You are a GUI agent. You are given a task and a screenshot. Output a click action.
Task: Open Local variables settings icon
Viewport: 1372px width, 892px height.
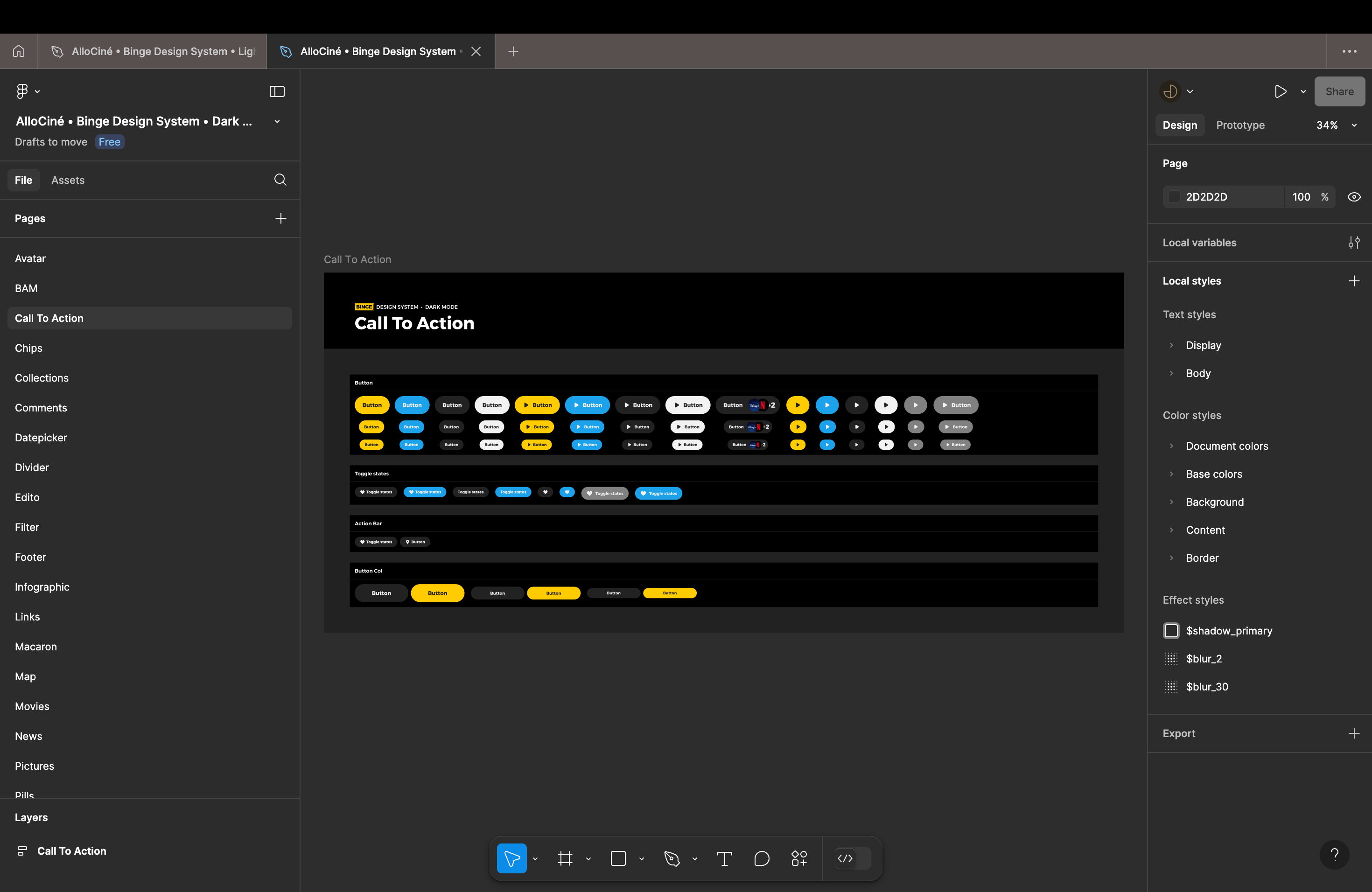coord(1353,243)
